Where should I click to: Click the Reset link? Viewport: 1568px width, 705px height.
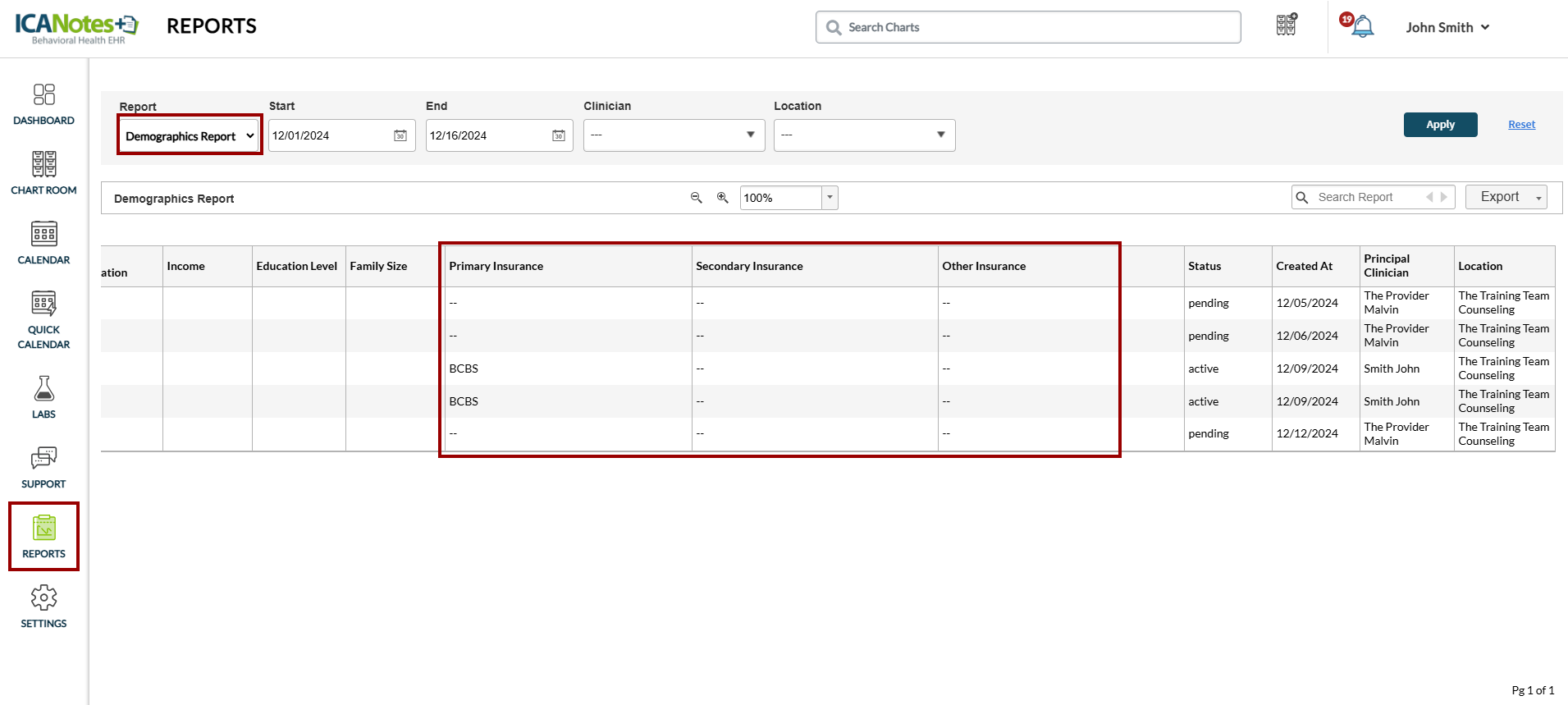[x=1521, y=125]
